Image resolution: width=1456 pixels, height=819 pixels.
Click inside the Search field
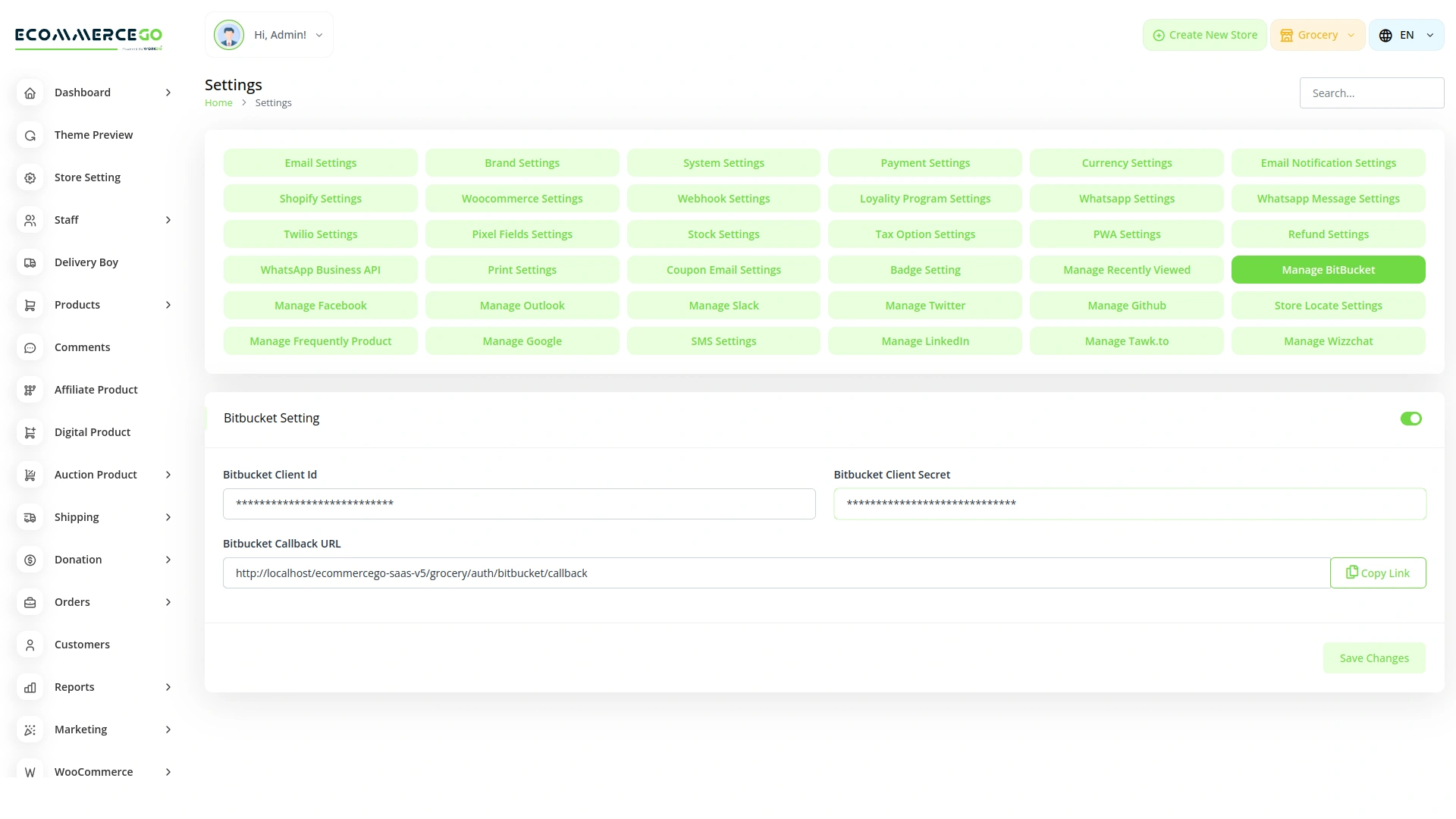click(1371, 93)
